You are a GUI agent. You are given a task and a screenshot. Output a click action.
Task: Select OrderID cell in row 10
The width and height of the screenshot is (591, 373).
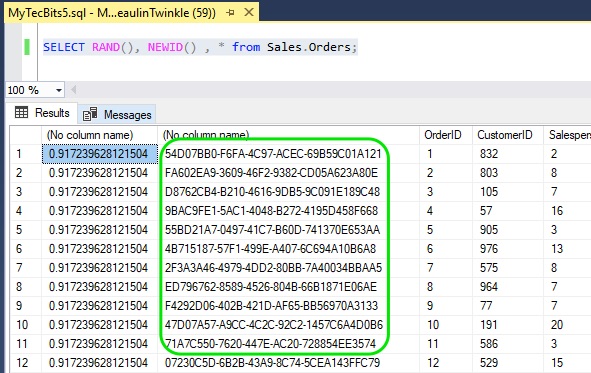pyautogui.click(x=446, y=325)
